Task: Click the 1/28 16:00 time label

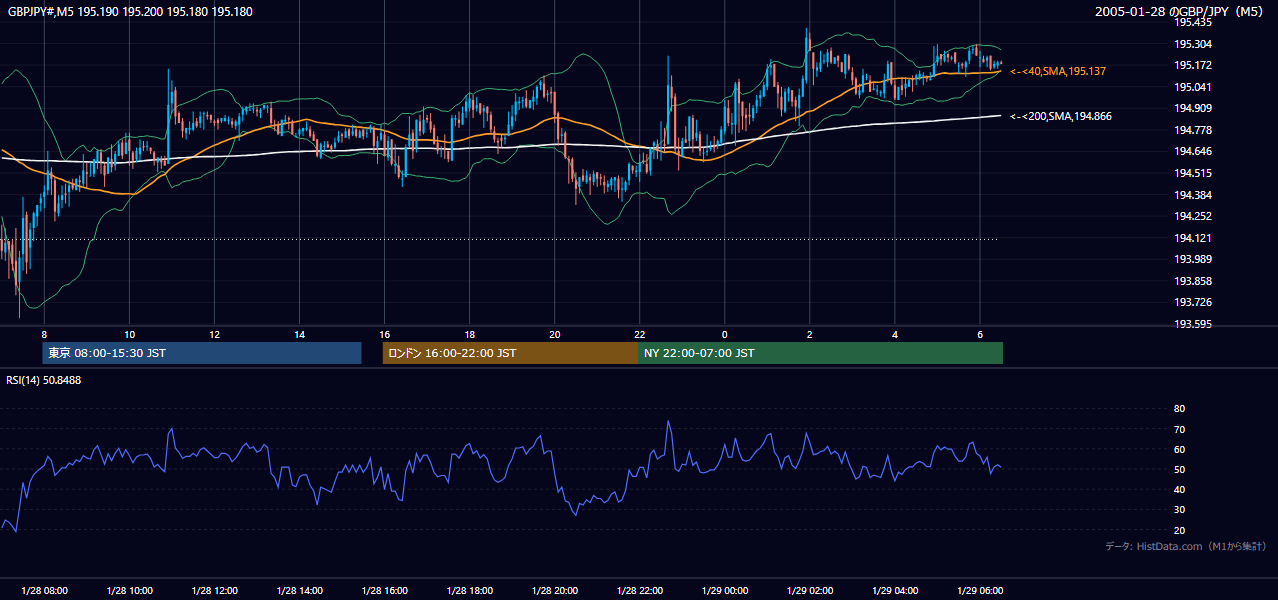Action: pyautogui.click(x=385, y=590)
